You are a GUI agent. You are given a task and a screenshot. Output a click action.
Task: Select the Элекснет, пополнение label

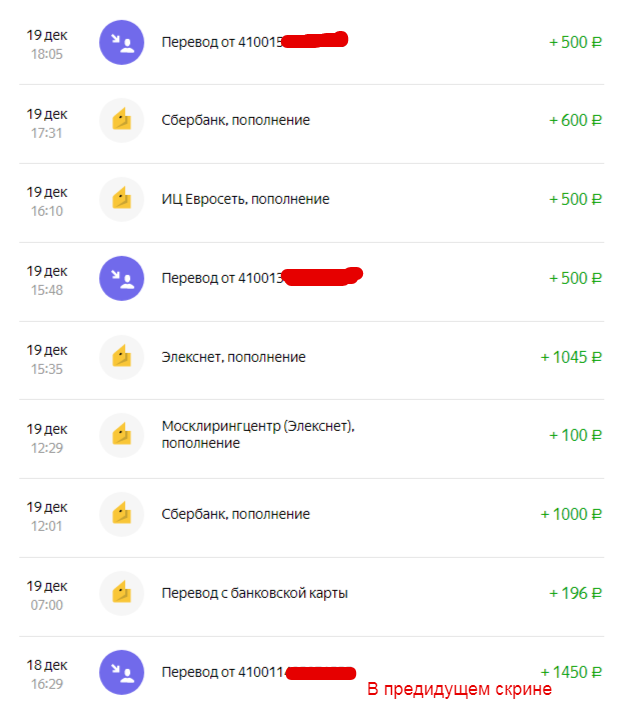click(x=233, y=357)
